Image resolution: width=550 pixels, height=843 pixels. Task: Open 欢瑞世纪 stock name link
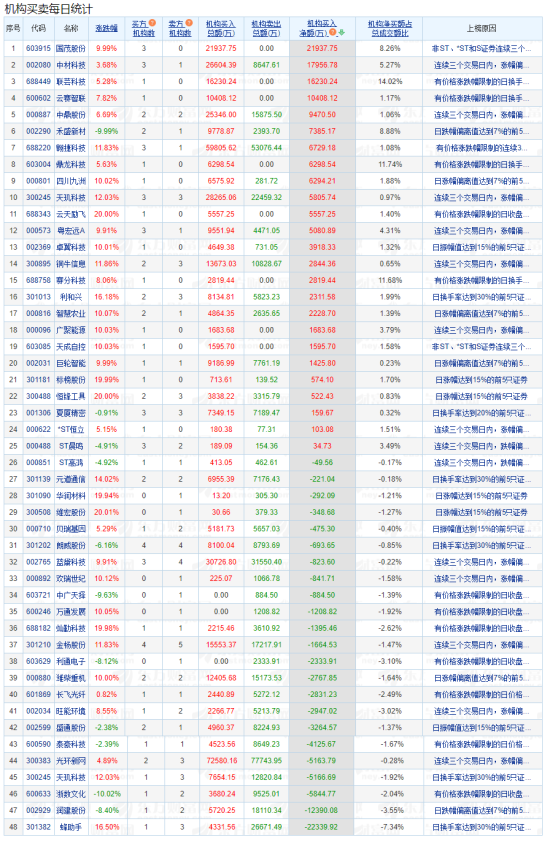pyautogui.click(x=71, y=578)
